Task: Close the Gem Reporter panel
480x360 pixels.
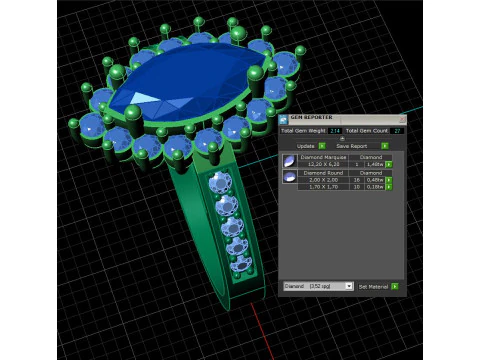Action: 402,119
